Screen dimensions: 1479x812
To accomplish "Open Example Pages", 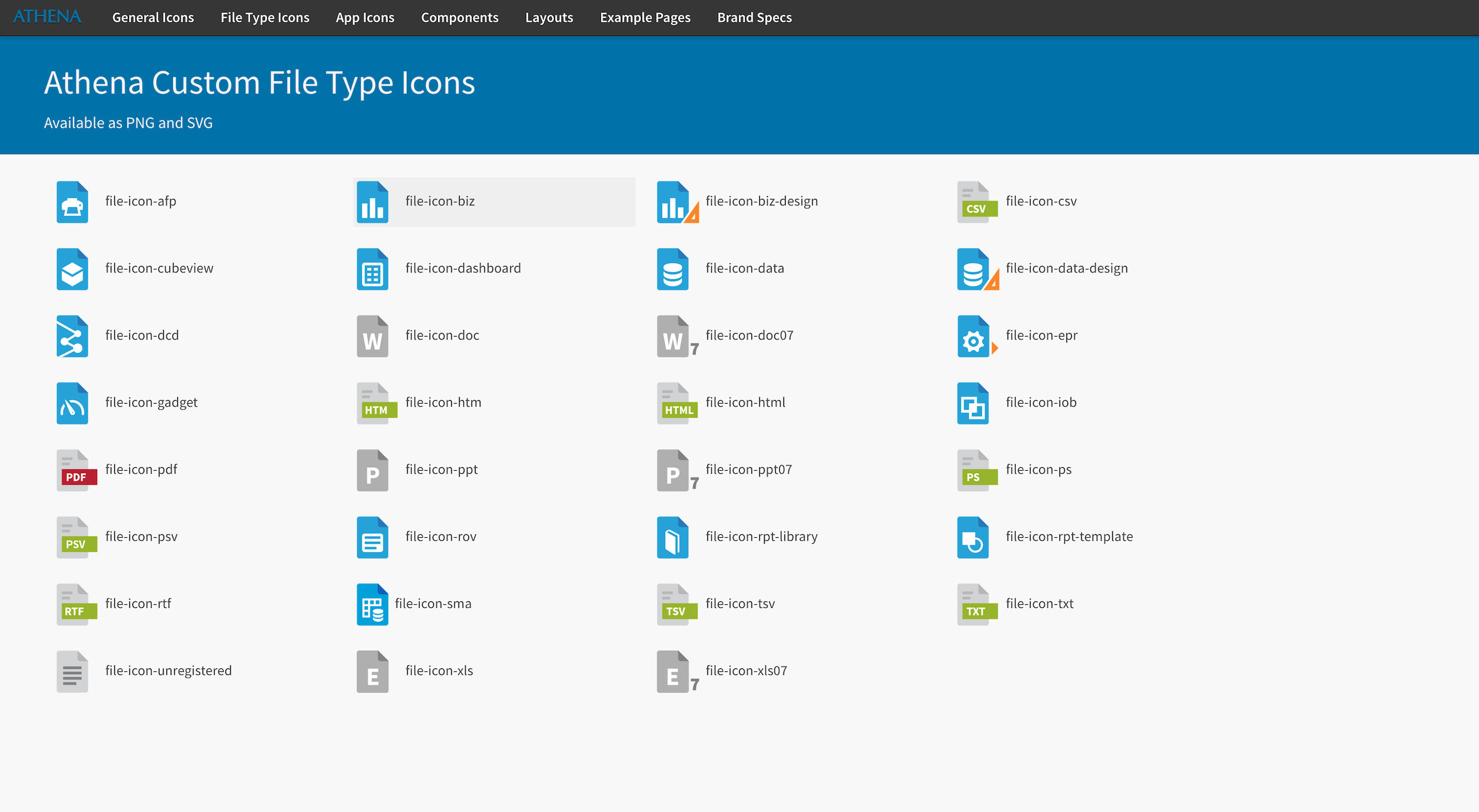I will coord(645,18).
